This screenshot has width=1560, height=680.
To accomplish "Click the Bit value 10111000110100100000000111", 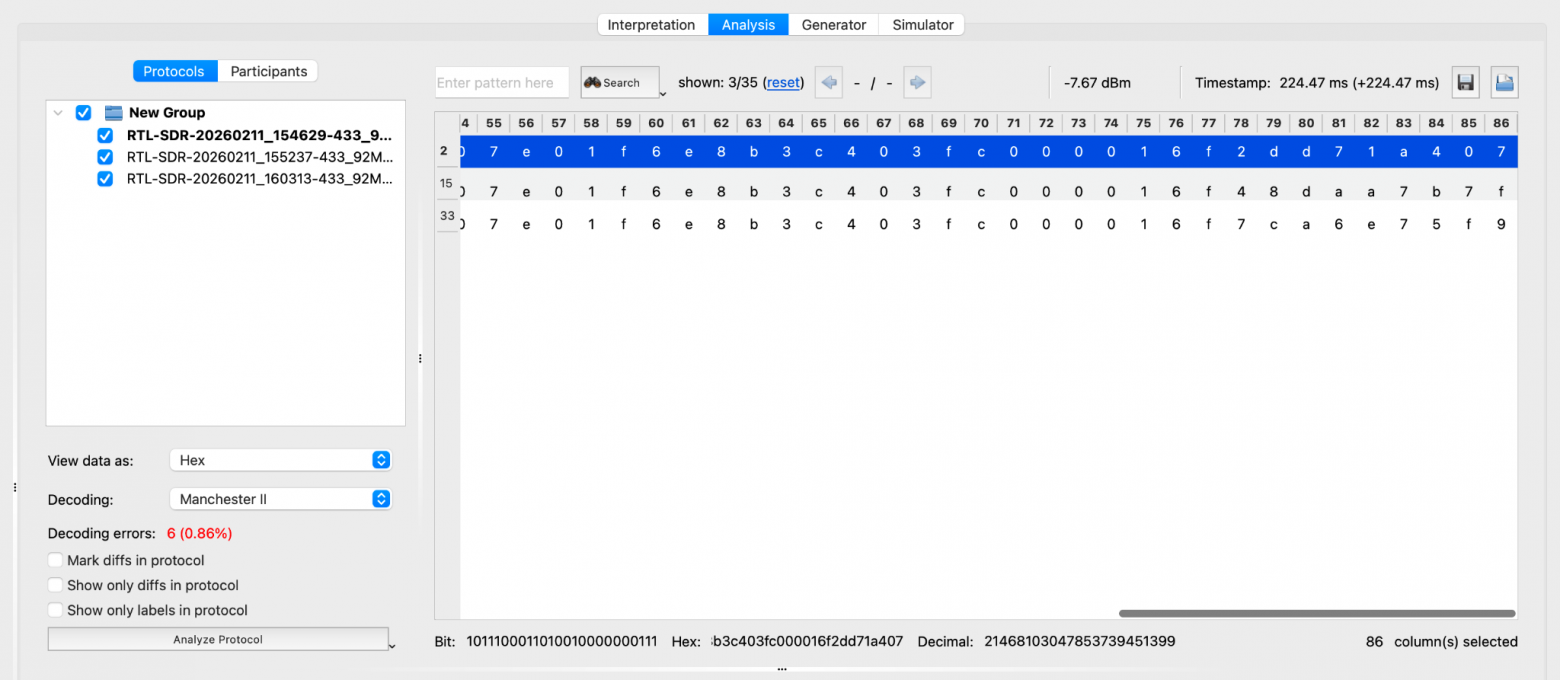I will click(x=562, y=642).
